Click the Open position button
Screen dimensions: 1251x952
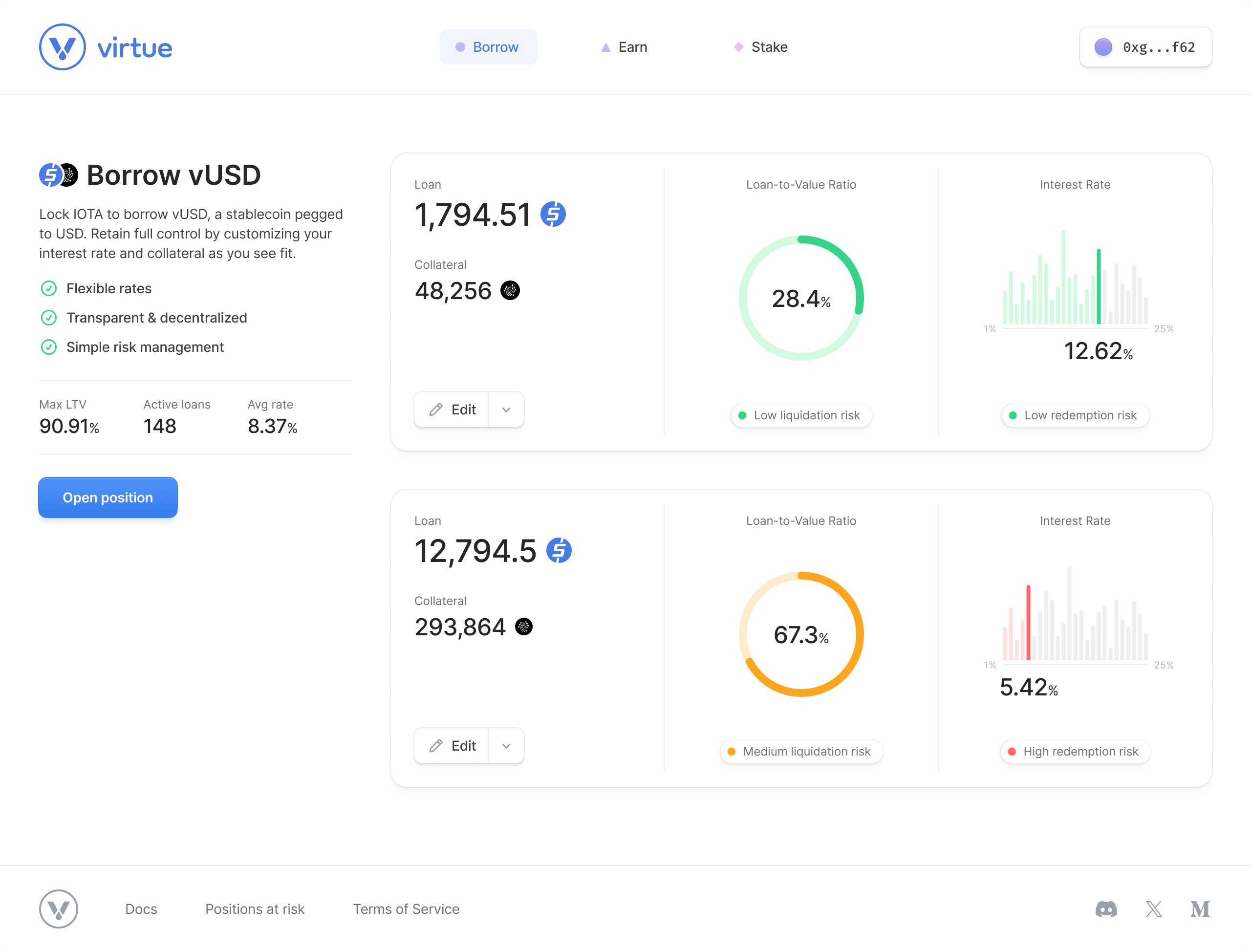coord(108,498)
